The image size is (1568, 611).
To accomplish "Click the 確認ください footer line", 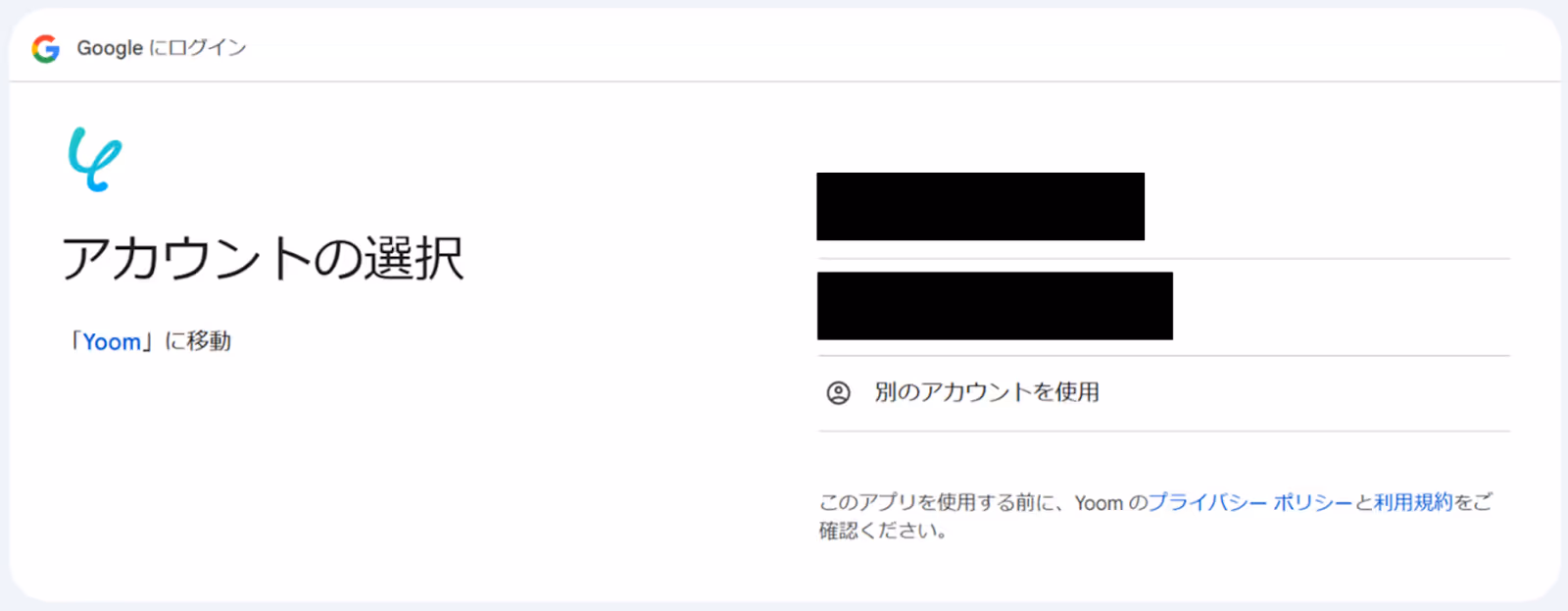I will tap(882, 531).
